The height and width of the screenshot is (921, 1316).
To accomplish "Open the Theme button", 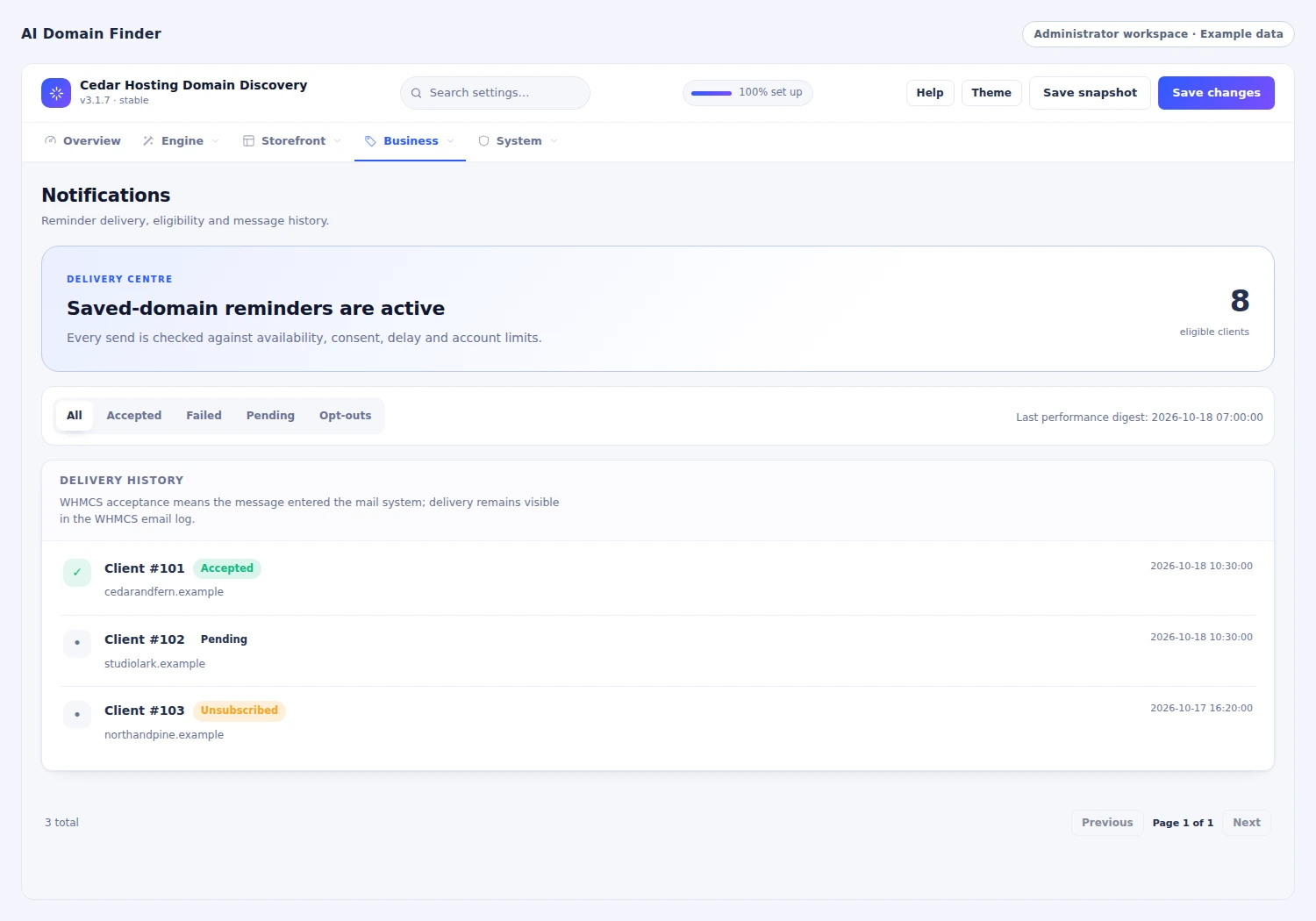I will [991, 93].
